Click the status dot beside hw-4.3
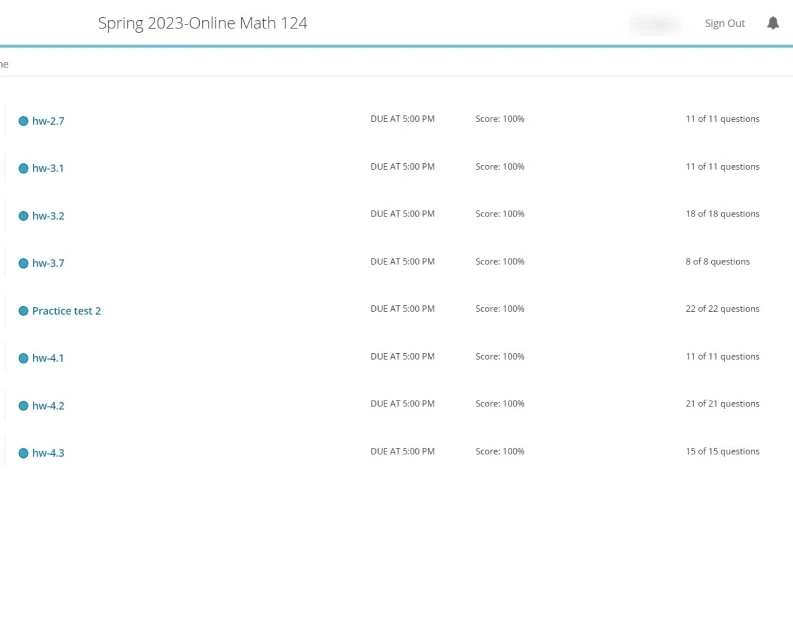This screenshot has height=638, width=793. point(24,453)
